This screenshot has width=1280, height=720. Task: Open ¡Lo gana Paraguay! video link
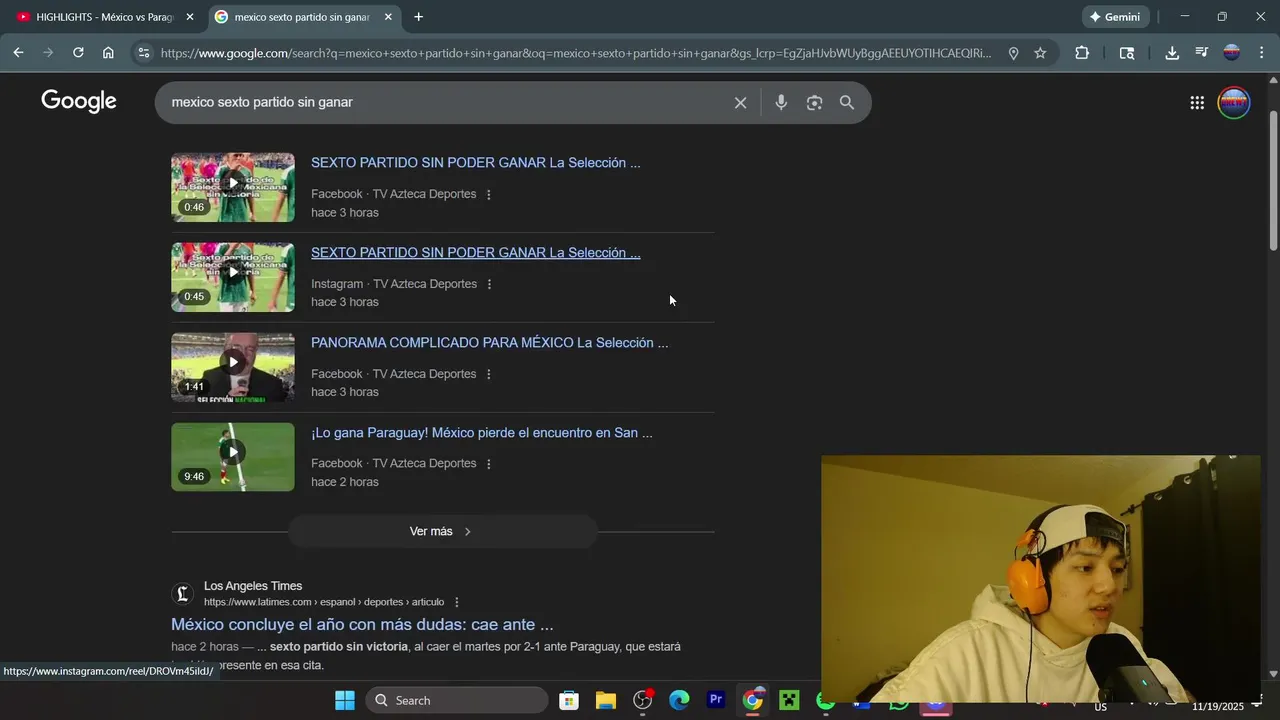point(481,433)
